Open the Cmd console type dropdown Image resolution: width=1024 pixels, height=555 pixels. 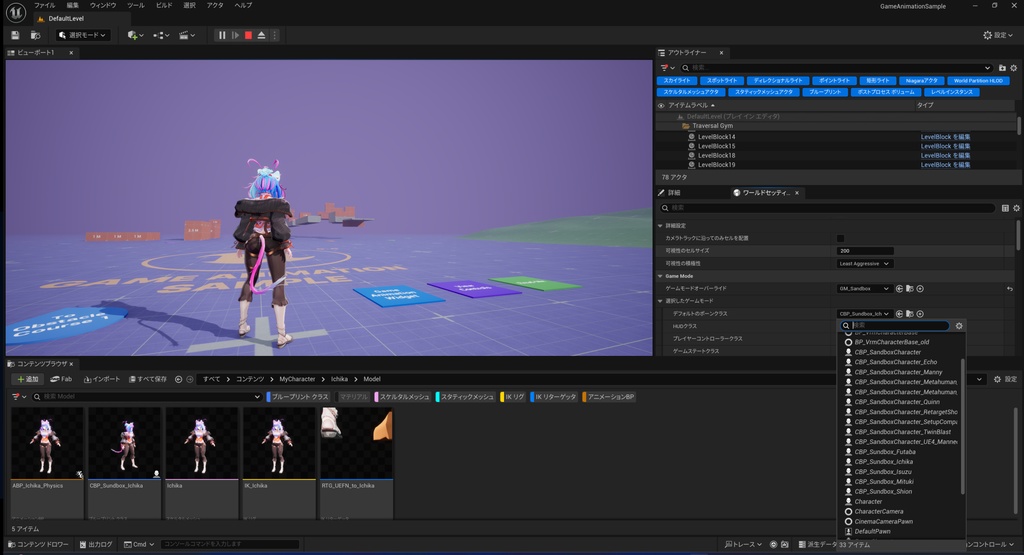pos(139,545)
